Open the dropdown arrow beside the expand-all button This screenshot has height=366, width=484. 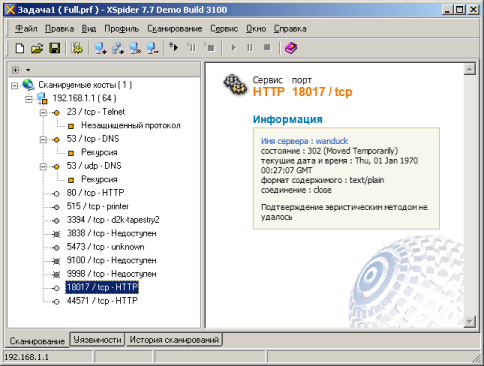pos(28,70)
